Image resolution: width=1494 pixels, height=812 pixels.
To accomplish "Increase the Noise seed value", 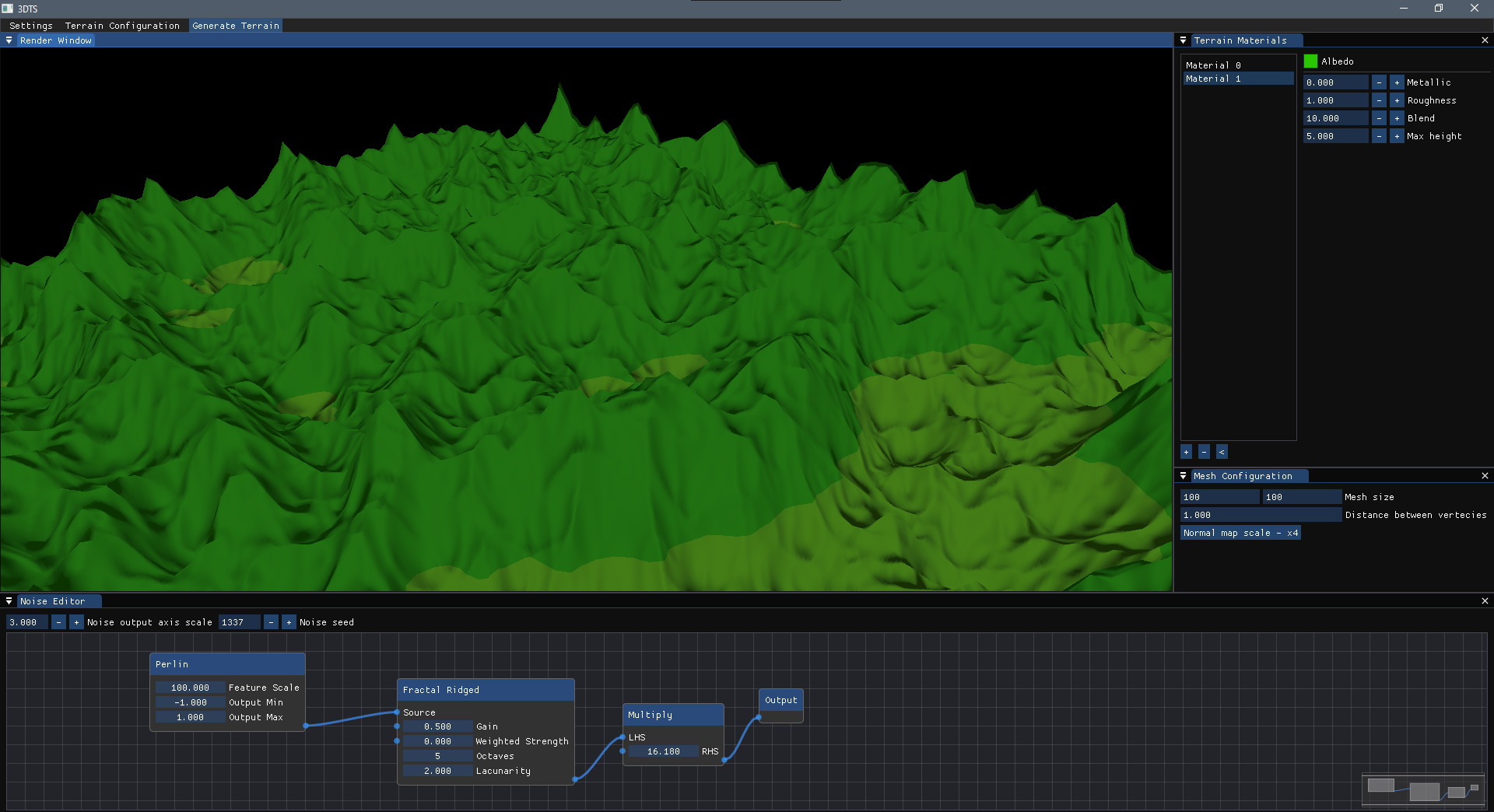I will click(289, 622).
